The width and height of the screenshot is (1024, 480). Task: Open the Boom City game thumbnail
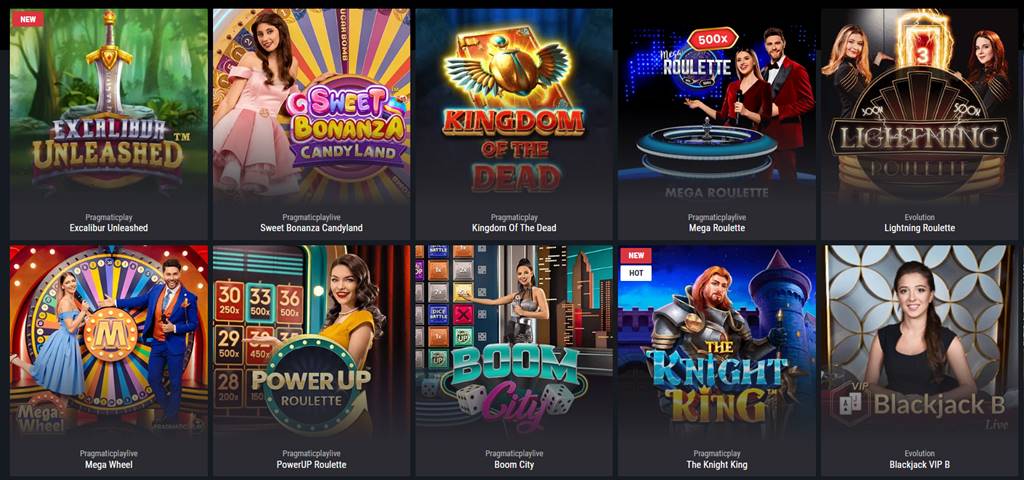pos(514,344)
